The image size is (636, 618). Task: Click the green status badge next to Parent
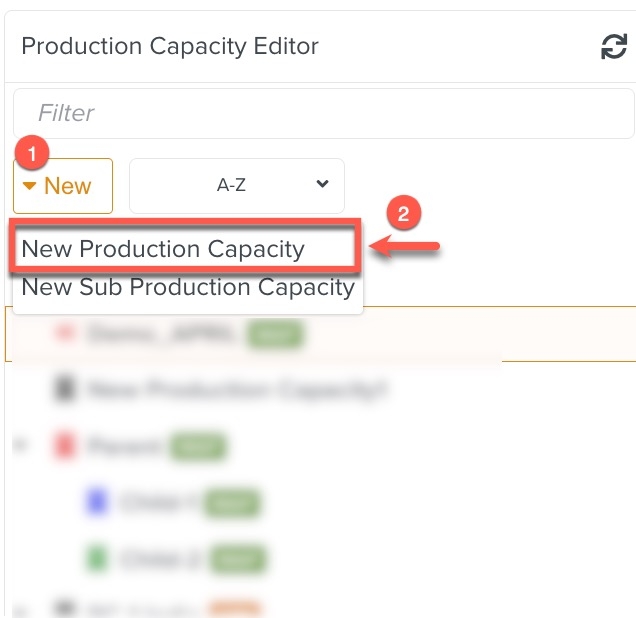pyautogui.click(x=199, y=446)
